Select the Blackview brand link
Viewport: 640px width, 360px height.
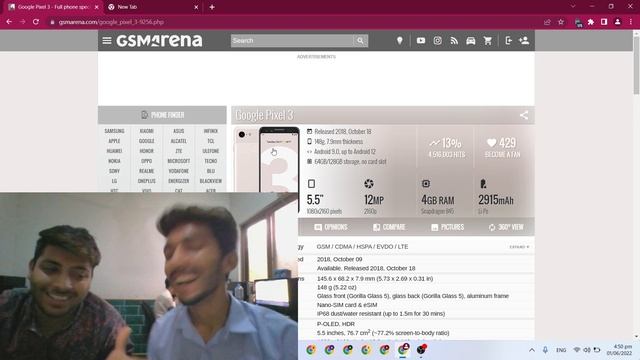click(211, 181)
